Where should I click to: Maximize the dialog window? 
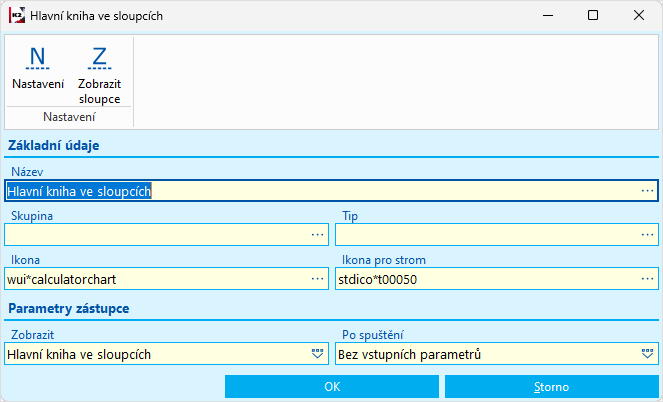tap(593, 16)
